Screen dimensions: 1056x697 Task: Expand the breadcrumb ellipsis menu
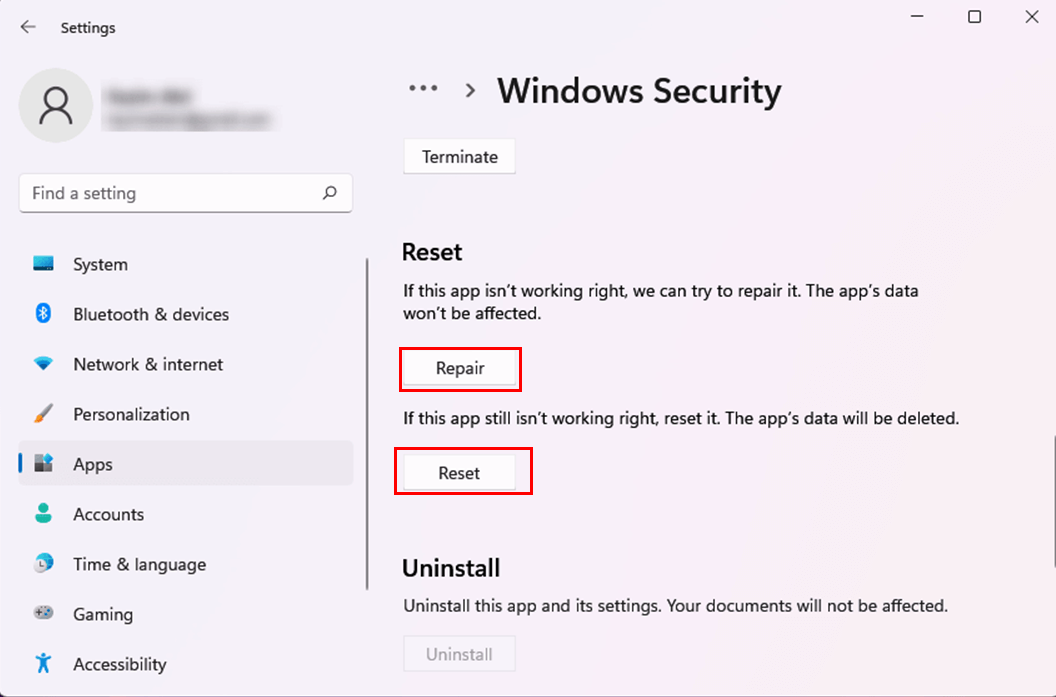tap(423, 89)
